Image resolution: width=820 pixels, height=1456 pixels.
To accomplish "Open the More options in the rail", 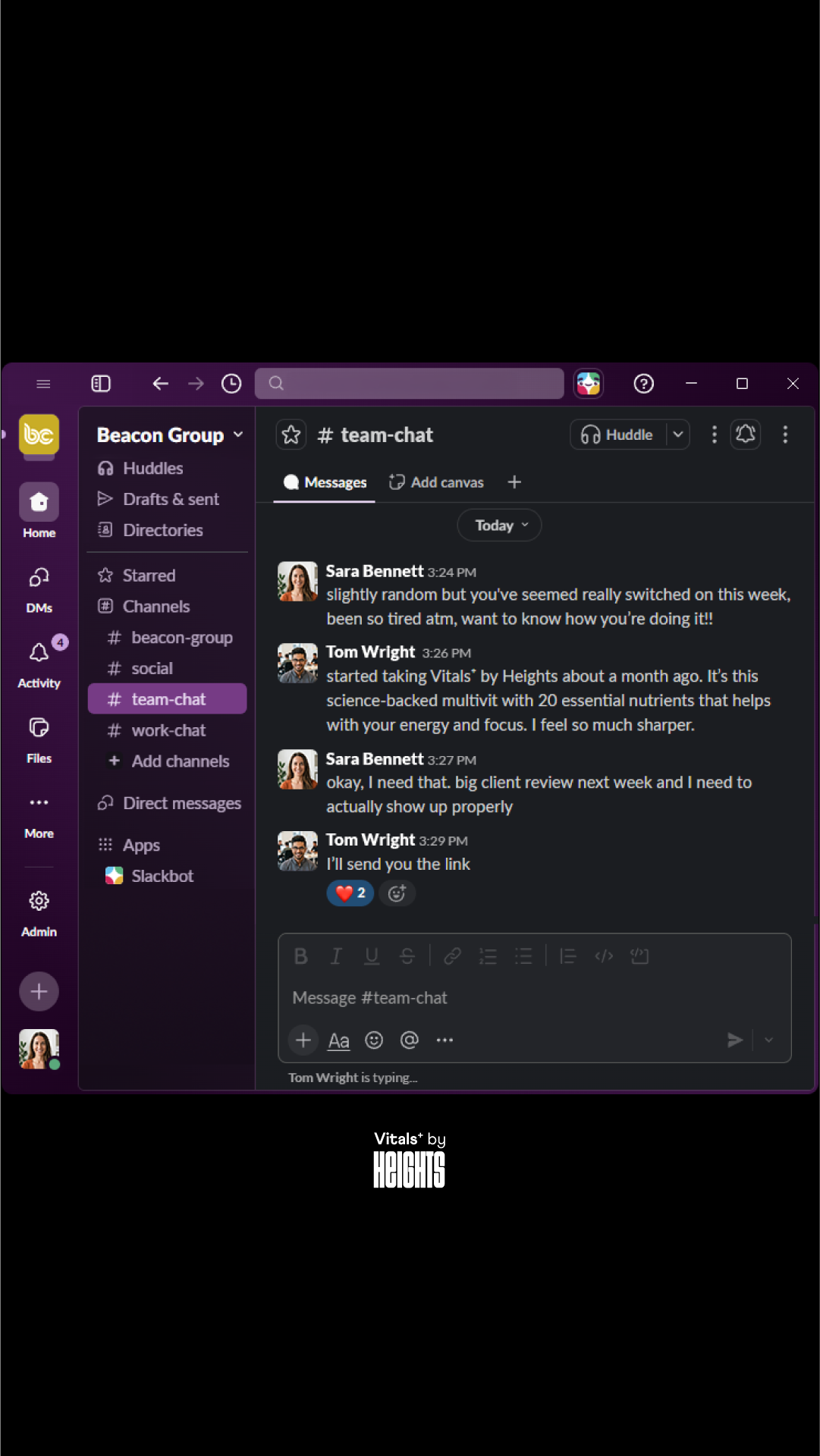I will (39, 815).
